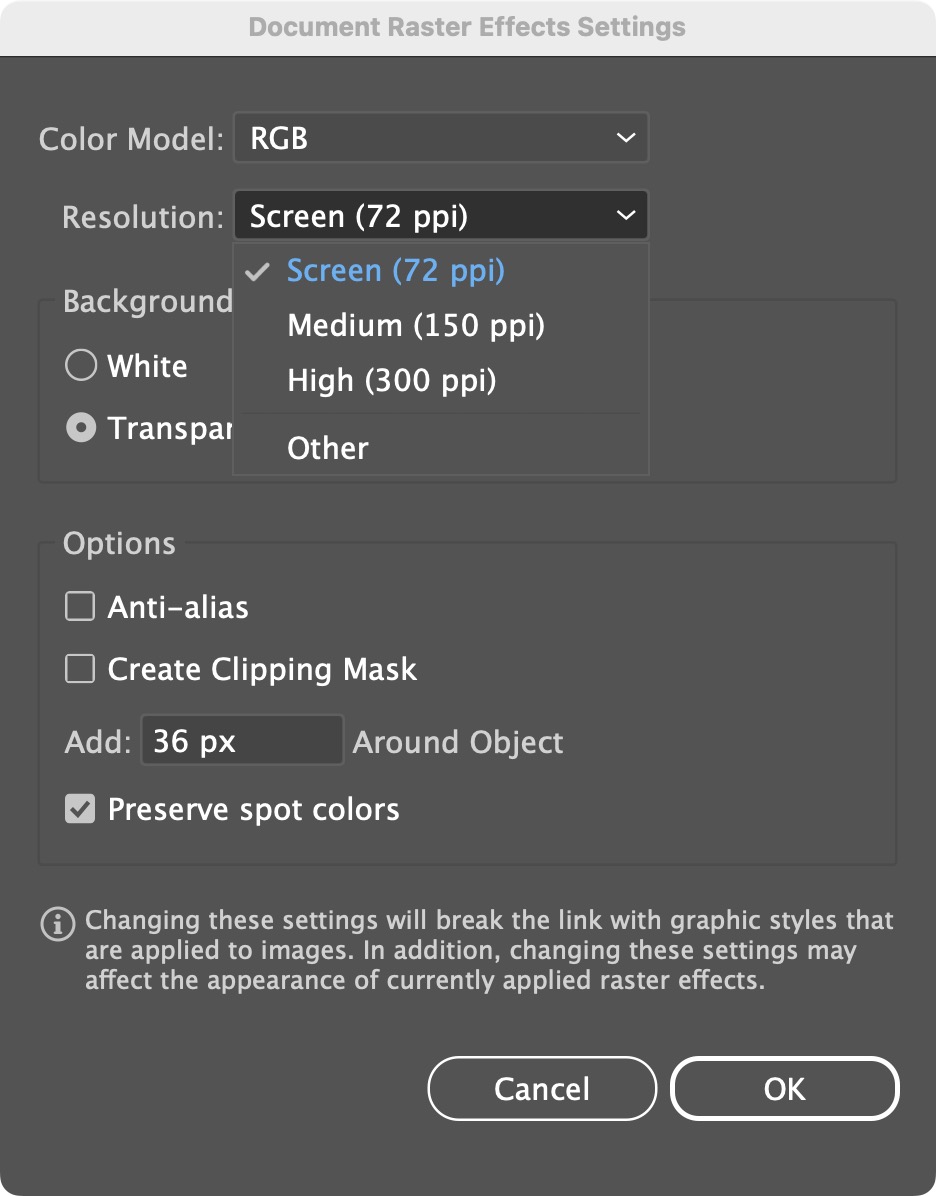Choose Medium (150 ppi) resolution
The image size is (936, 1196).
coord(416,325)
